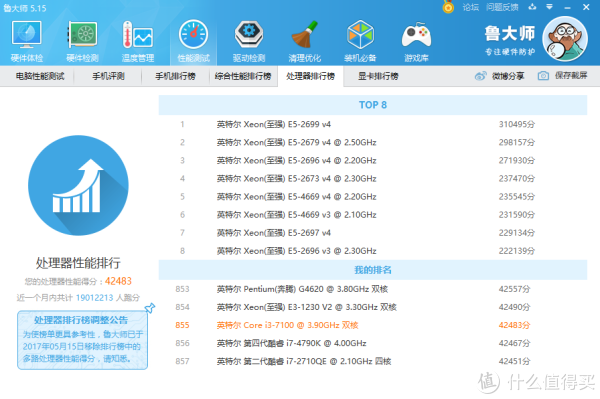The height and width of the screenshot is (399, 600).
Task: Click the 42557分 score value
Action: pyautogui.click(x=514, y=289)
